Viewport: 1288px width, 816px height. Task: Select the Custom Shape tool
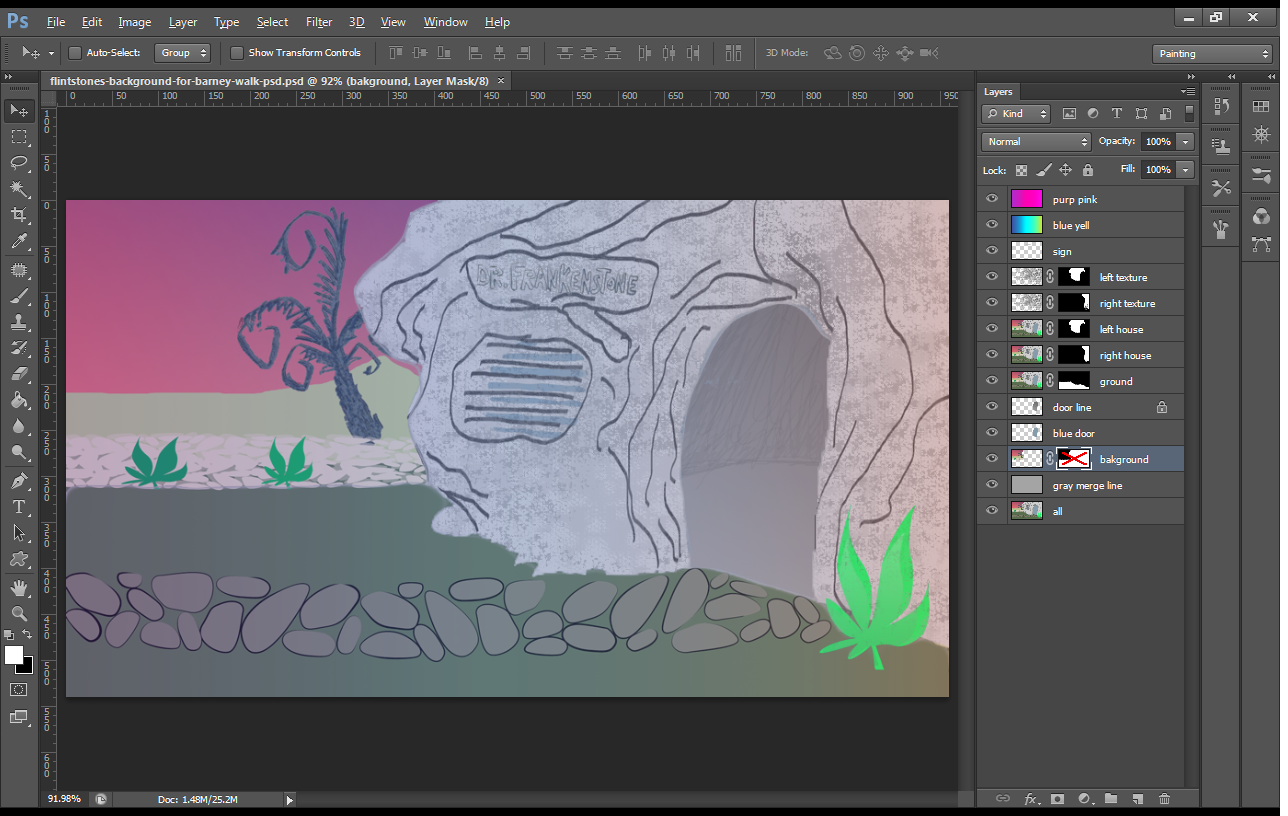click(19, 559)
